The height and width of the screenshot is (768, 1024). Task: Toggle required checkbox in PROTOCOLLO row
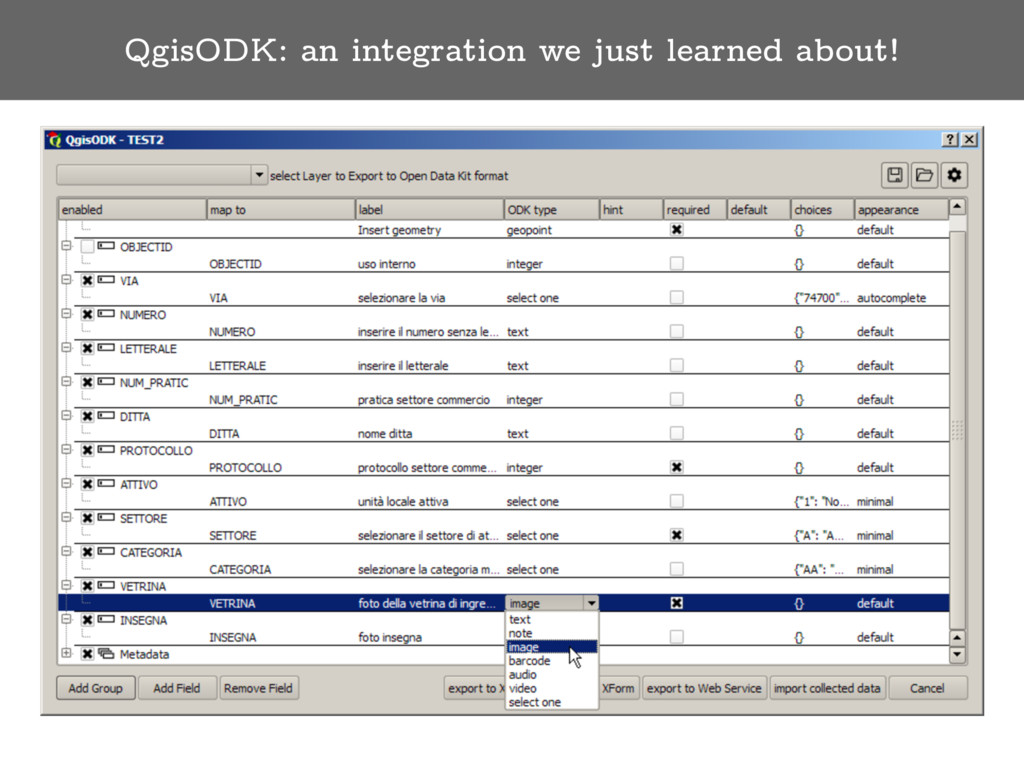click(x=677, y=468)
